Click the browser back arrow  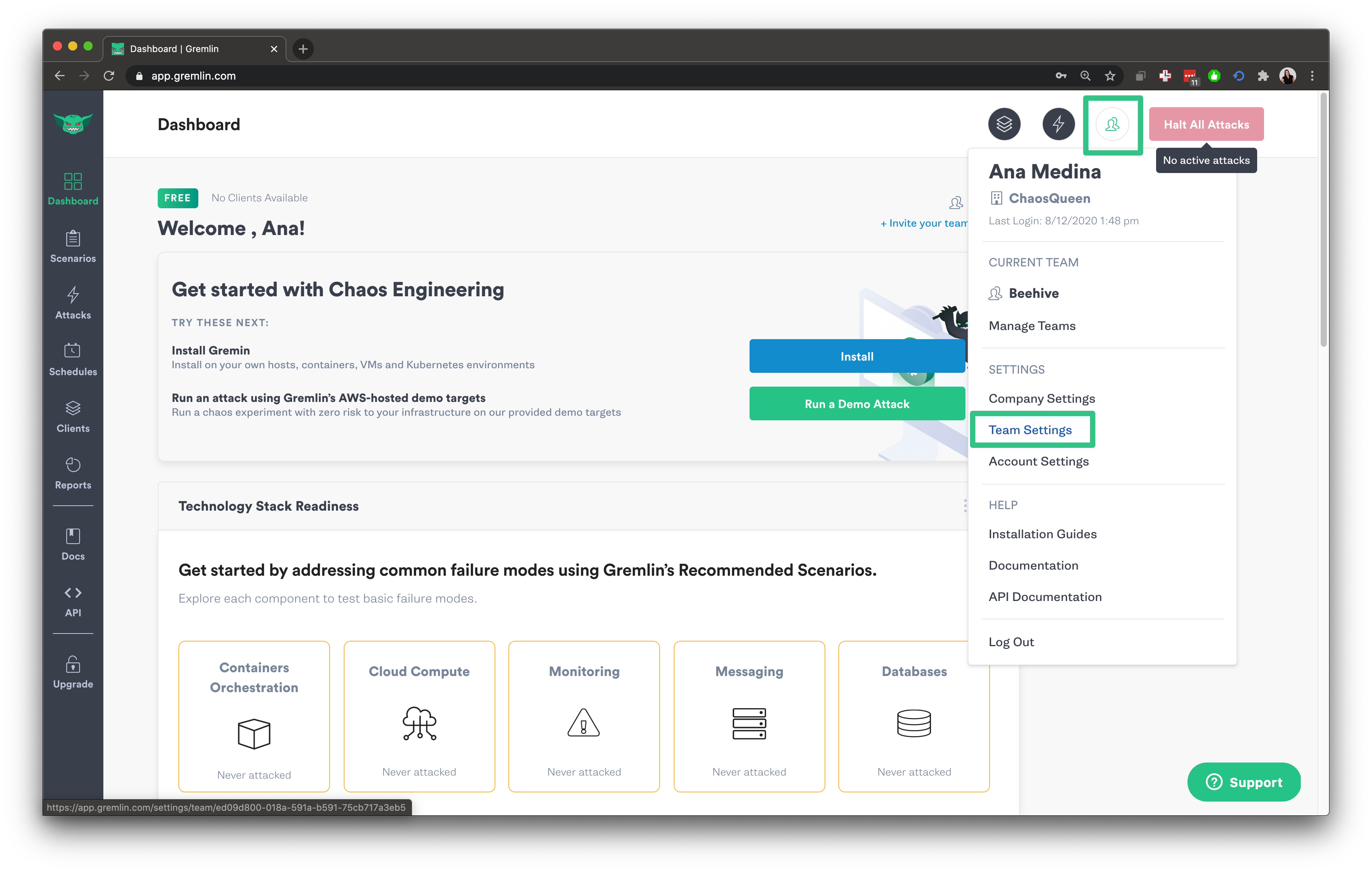59,76
